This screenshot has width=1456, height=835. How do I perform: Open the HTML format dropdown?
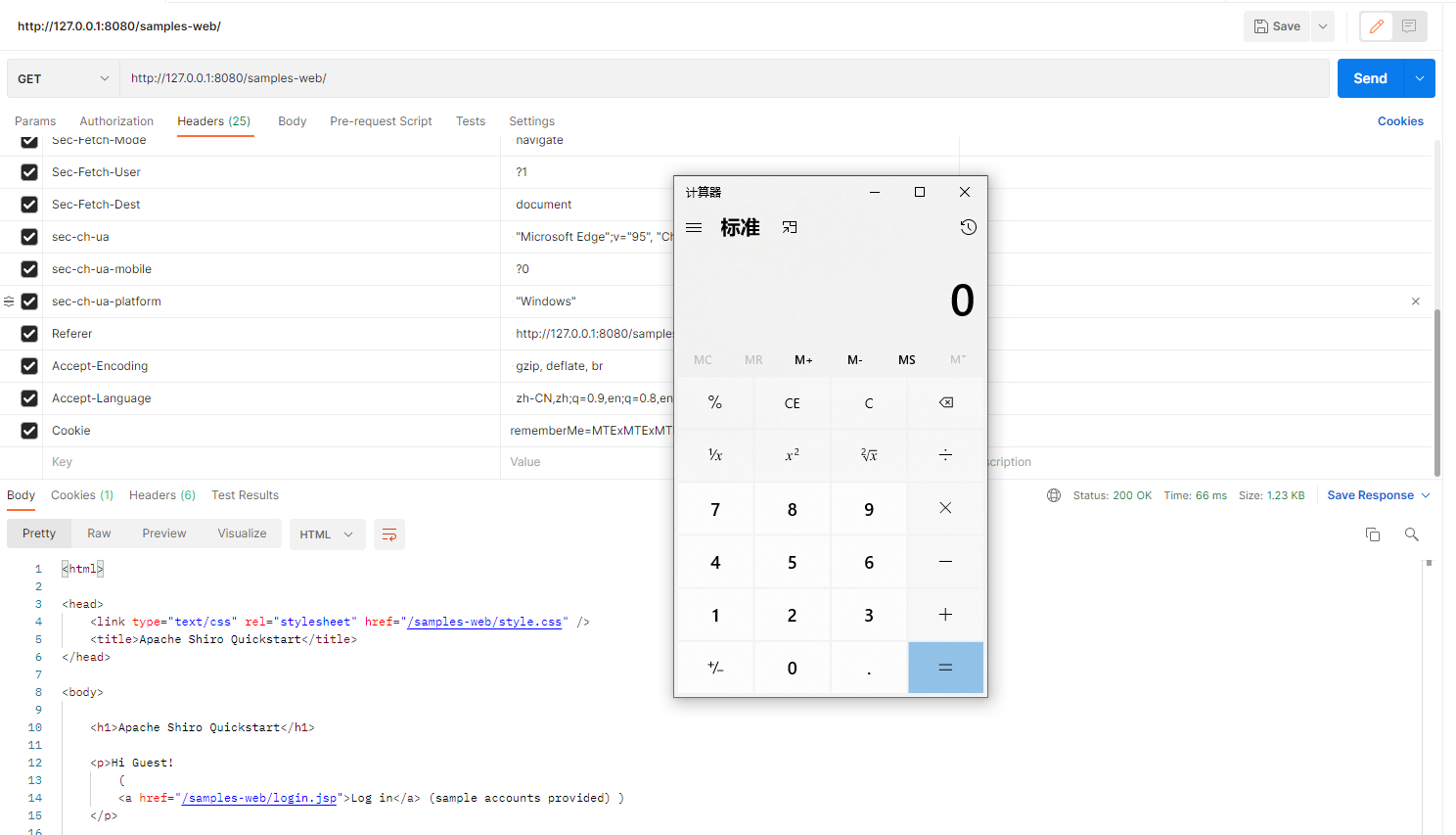pos(327,534)
